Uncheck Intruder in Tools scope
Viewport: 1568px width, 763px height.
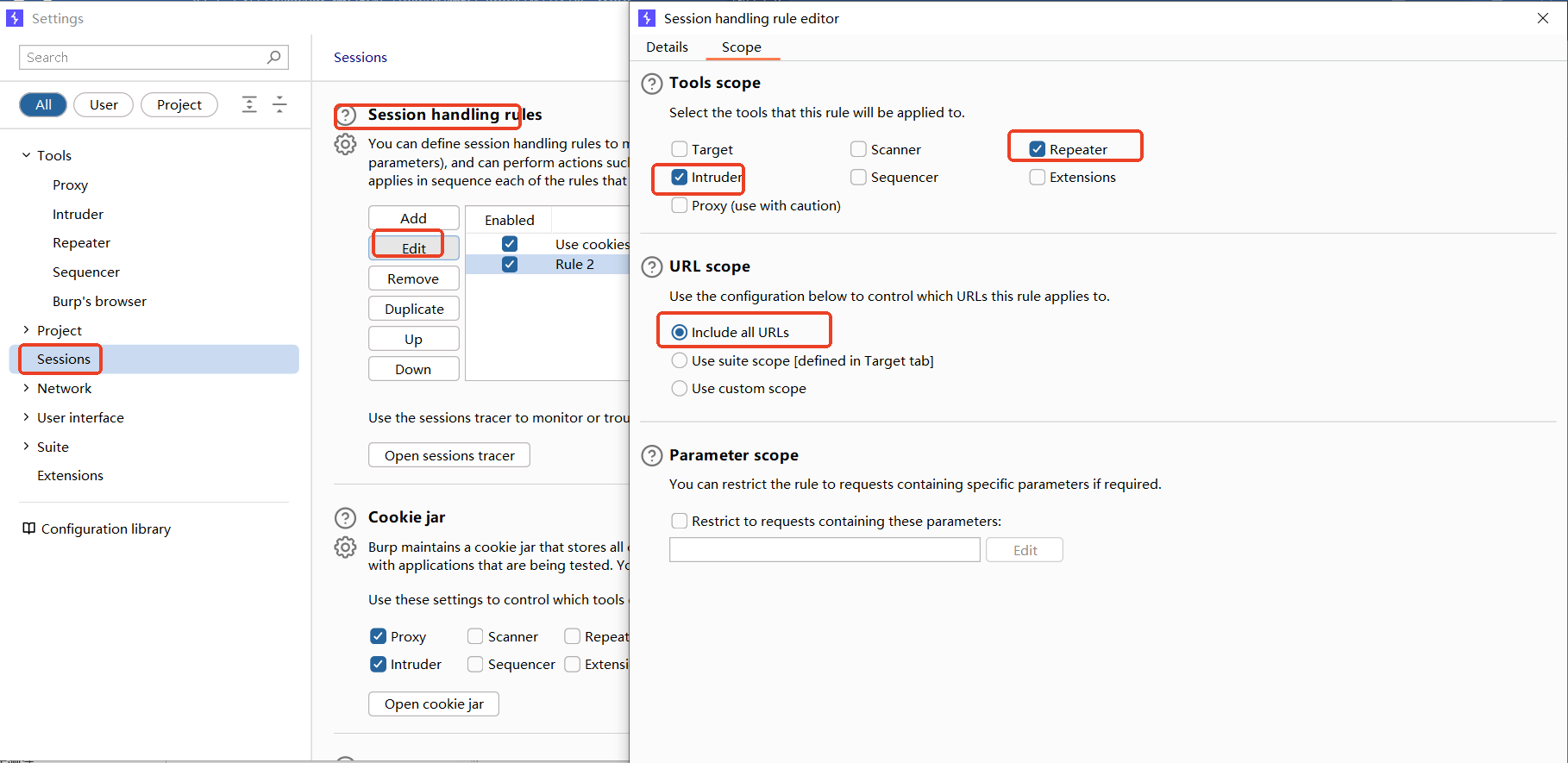point(680,177)
